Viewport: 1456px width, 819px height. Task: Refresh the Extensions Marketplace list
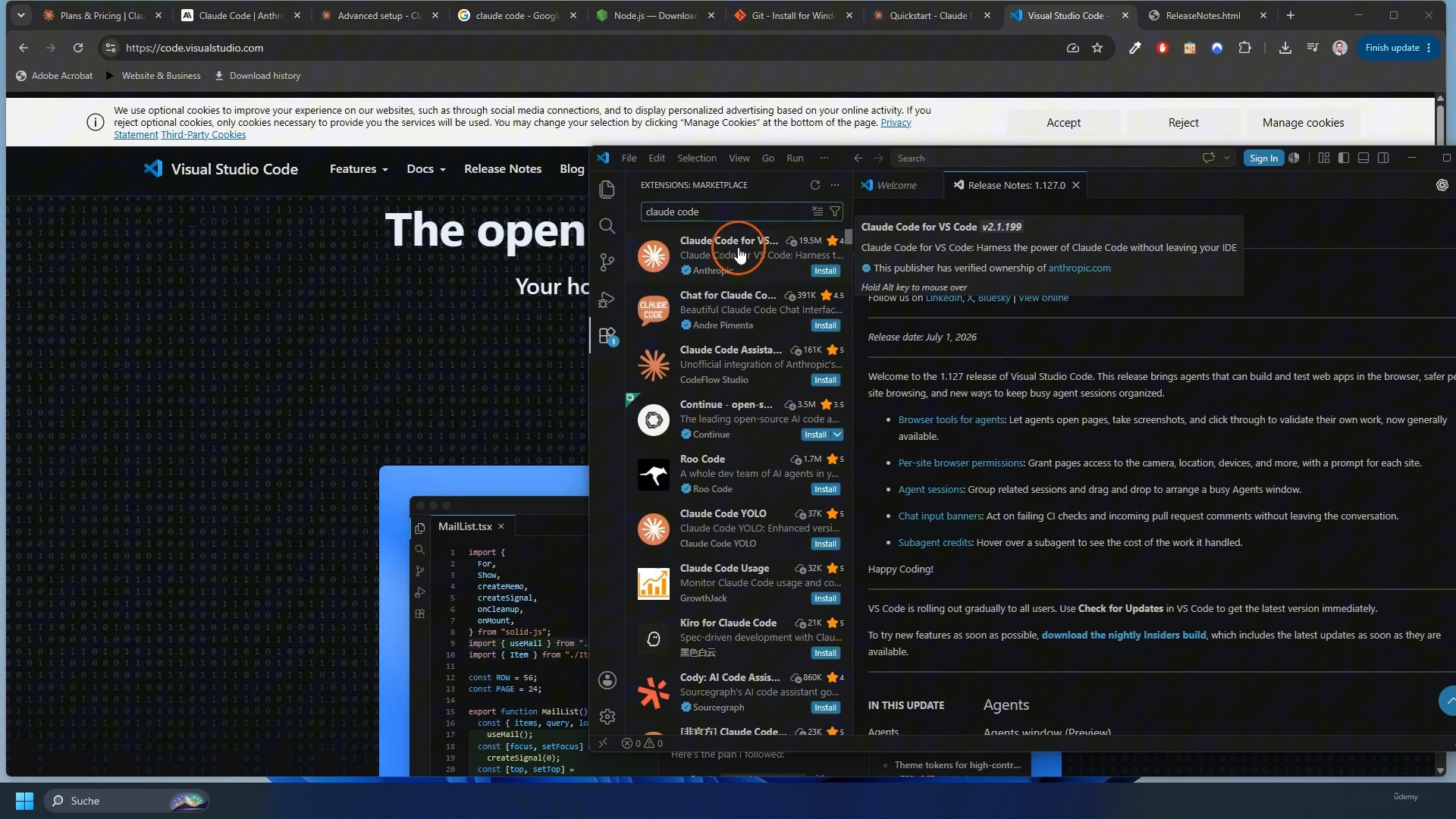(815, 185)
